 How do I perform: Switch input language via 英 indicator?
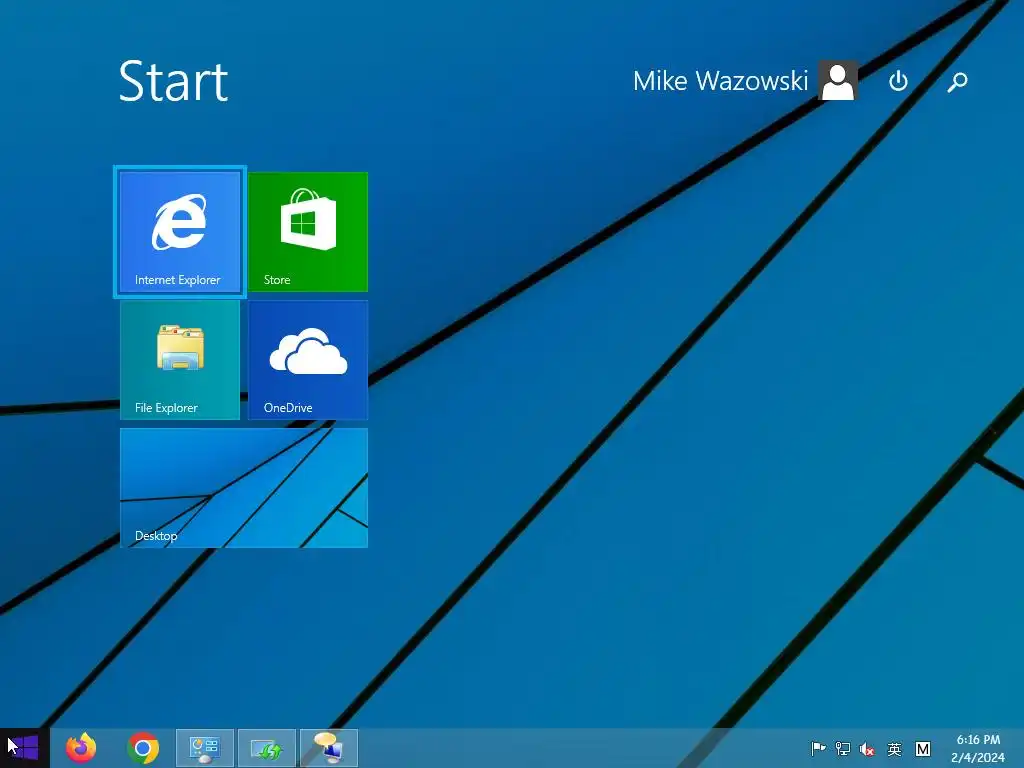coord(894,748)
